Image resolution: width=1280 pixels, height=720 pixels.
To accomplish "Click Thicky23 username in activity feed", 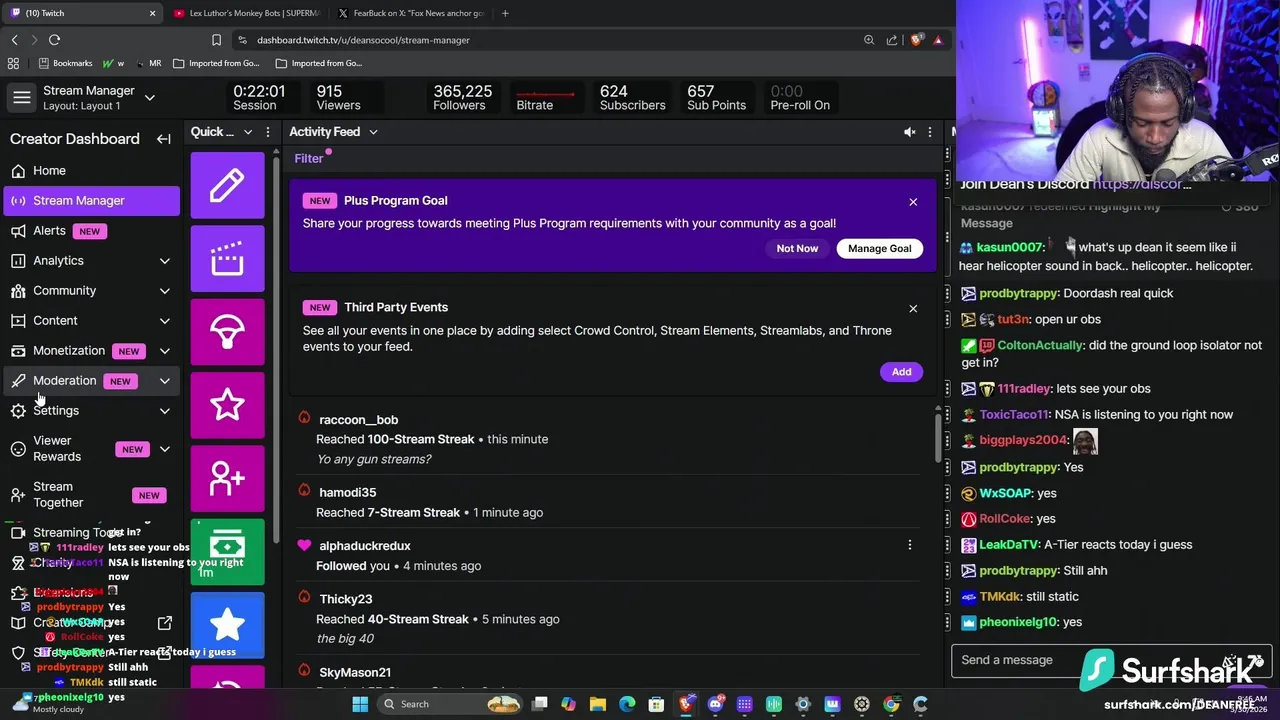I will pyautogui.click(x=345, y=599).
